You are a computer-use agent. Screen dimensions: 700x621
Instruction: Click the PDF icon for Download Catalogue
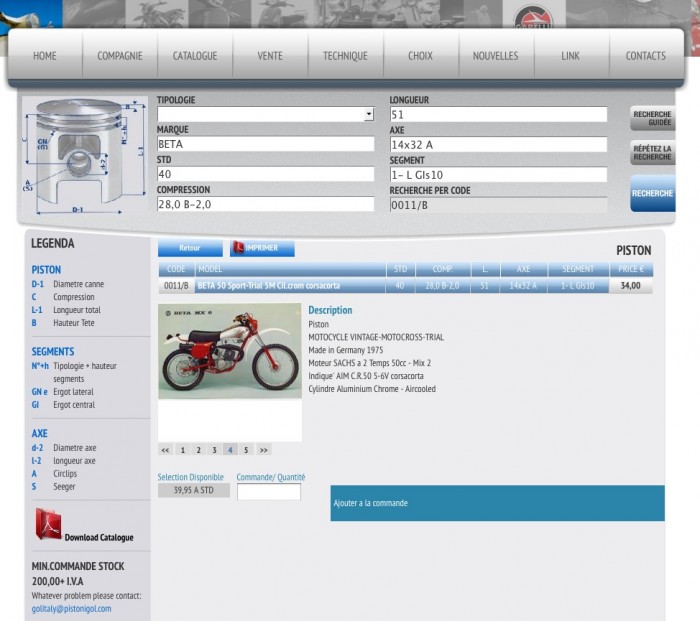click(49, 524)
